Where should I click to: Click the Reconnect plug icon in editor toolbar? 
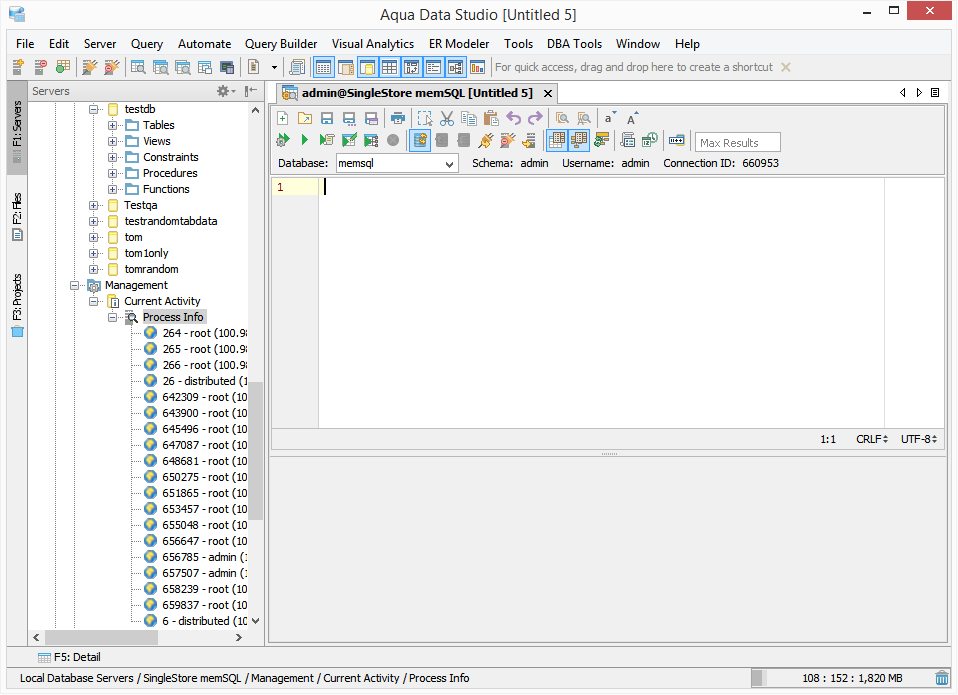pos(486,140)
